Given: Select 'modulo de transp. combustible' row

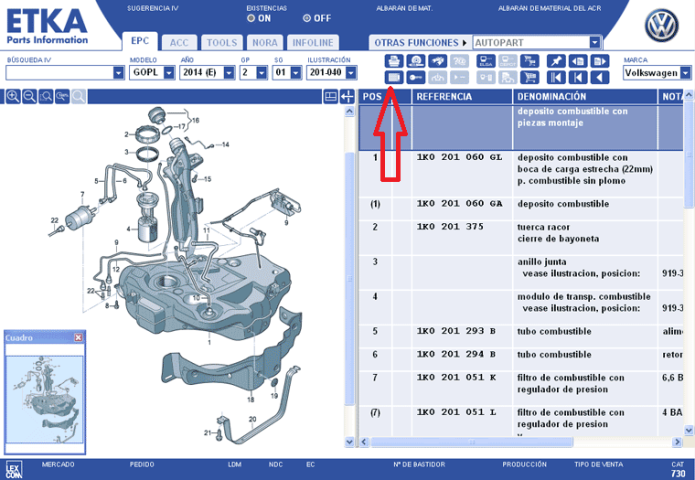Looking at the screenshot, I should pyautogui.click(x=521, y=308).
